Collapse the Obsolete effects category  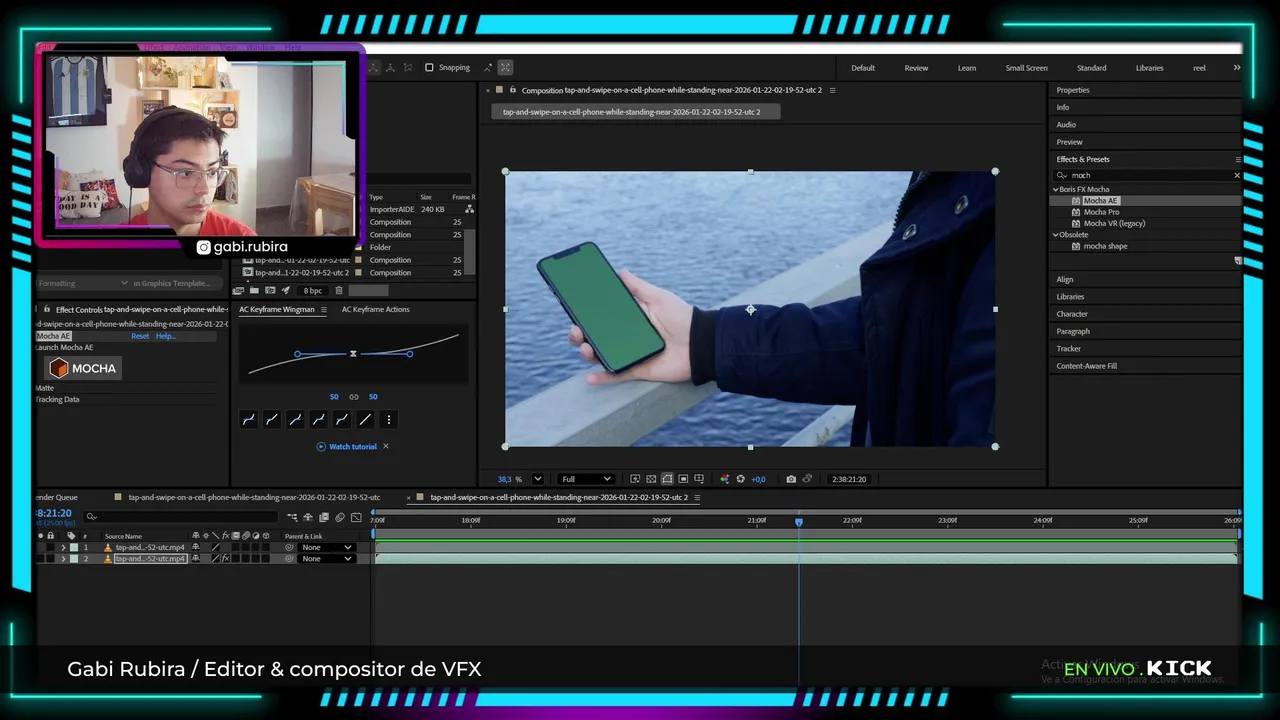click(x=1055, y=235)
